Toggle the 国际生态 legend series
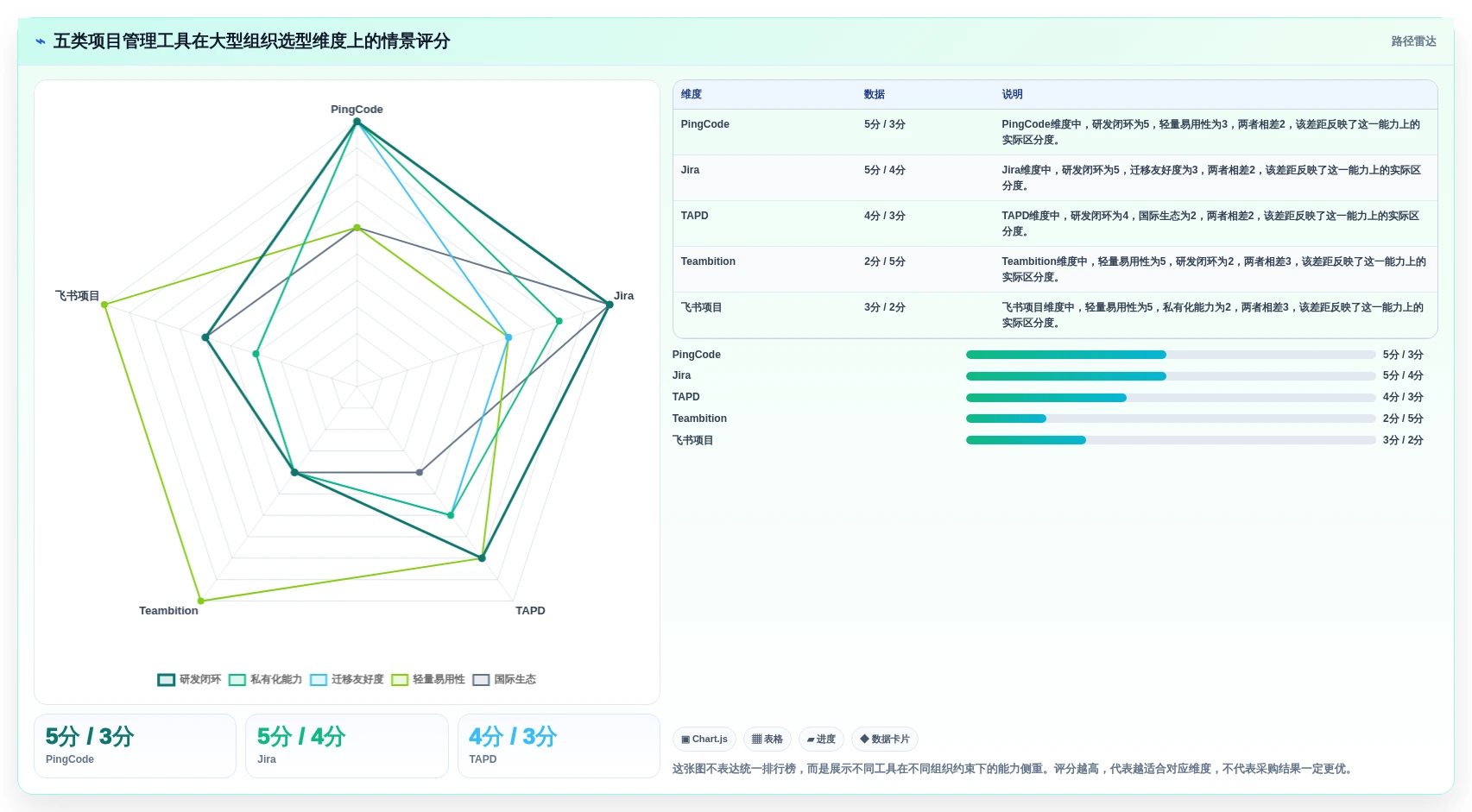The image size is (1472, 812). tap(503, 680)
